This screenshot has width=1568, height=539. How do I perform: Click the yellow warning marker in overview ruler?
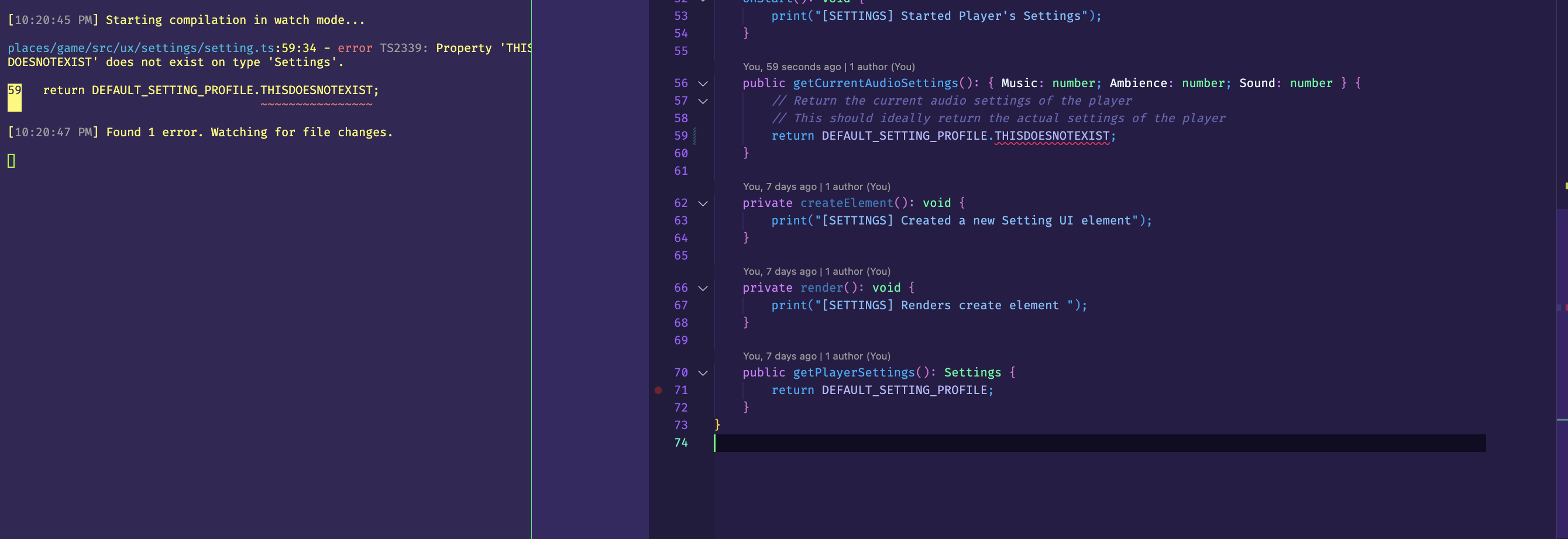pos(1566,185)
